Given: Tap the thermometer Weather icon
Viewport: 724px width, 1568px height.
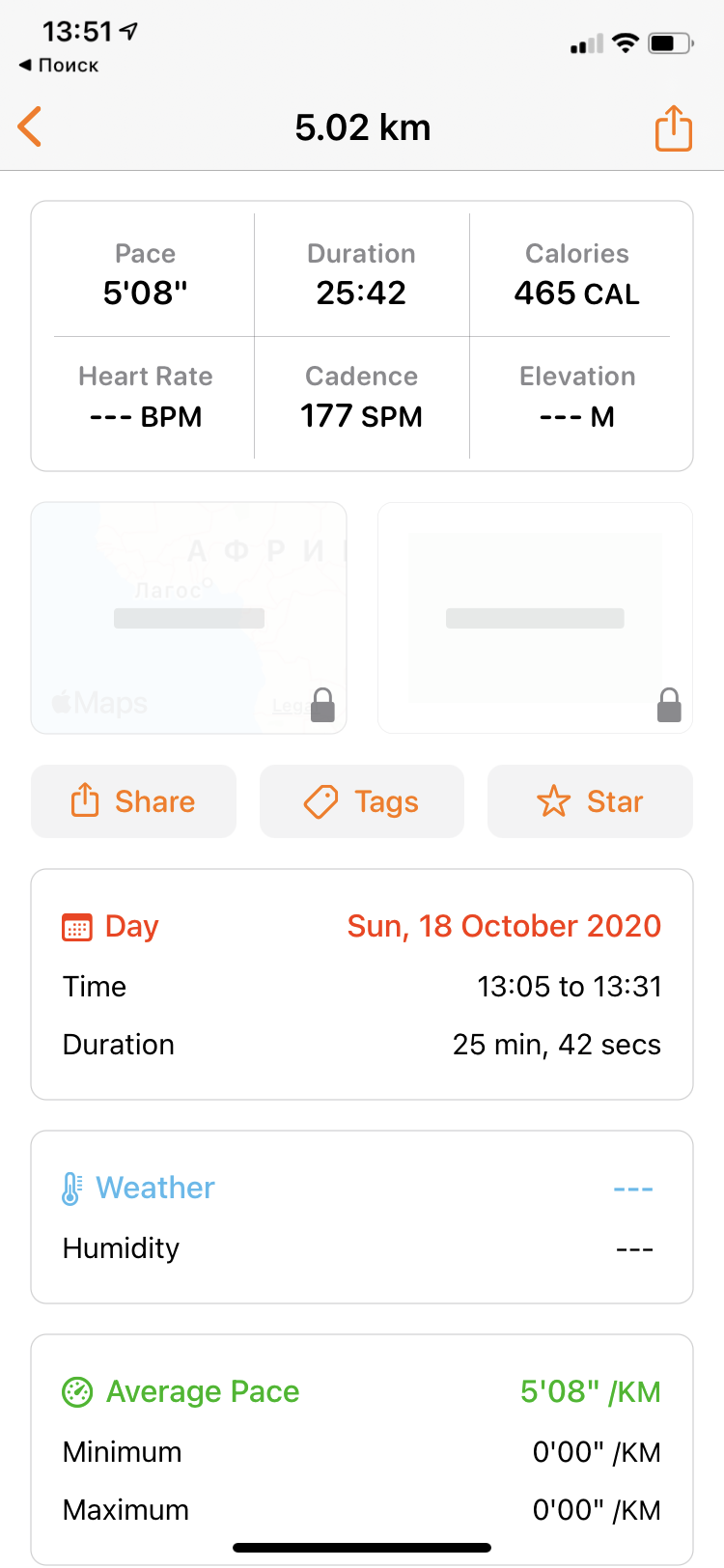Looking at the screenshot, I should [71, 1189].
